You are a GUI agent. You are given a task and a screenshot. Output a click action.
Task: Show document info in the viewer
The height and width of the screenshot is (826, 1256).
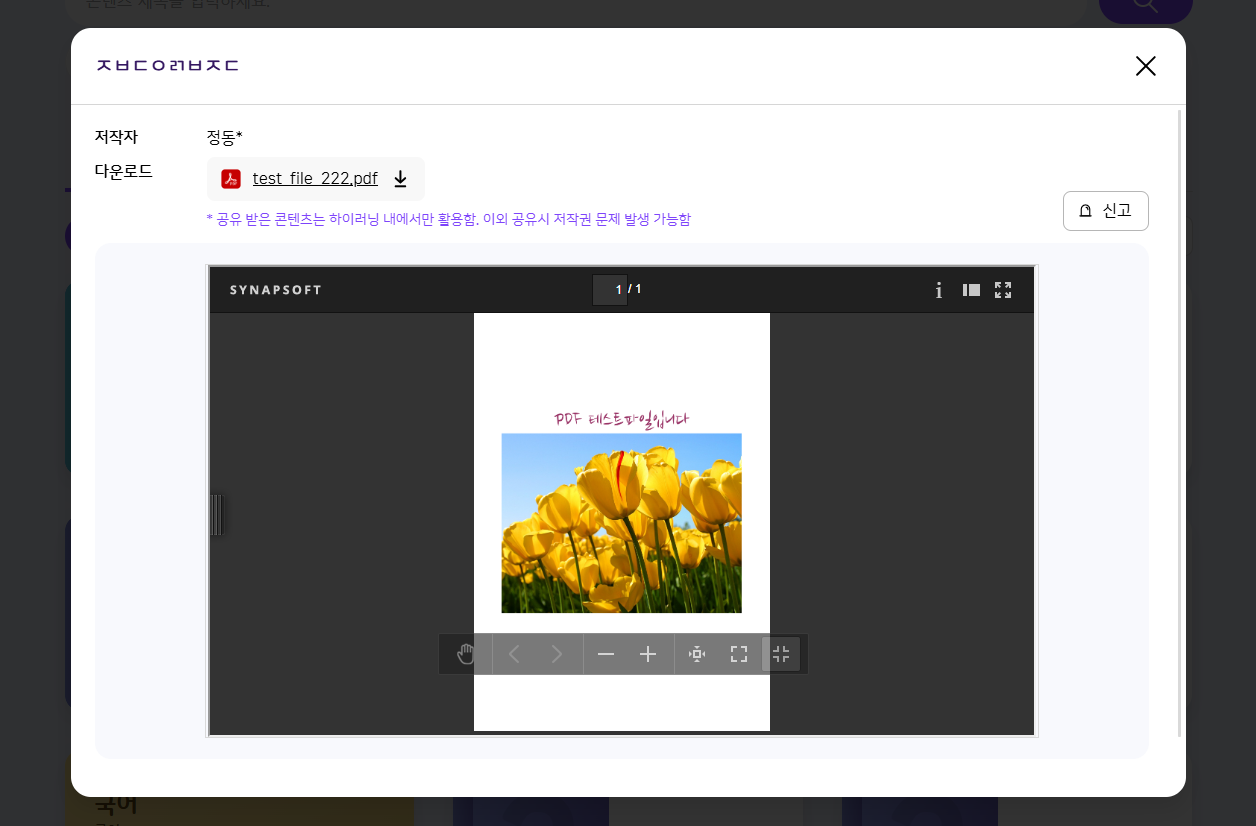tap(939, 290)
